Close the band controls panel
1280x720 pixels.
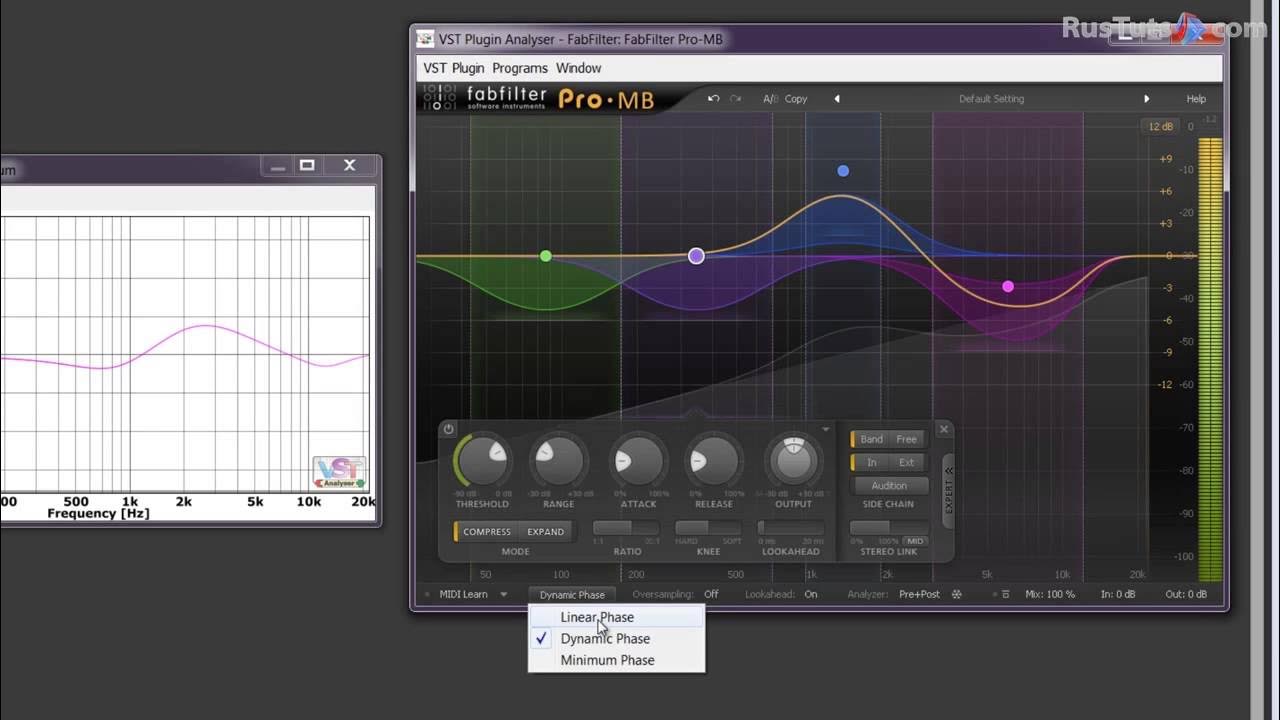943,429
